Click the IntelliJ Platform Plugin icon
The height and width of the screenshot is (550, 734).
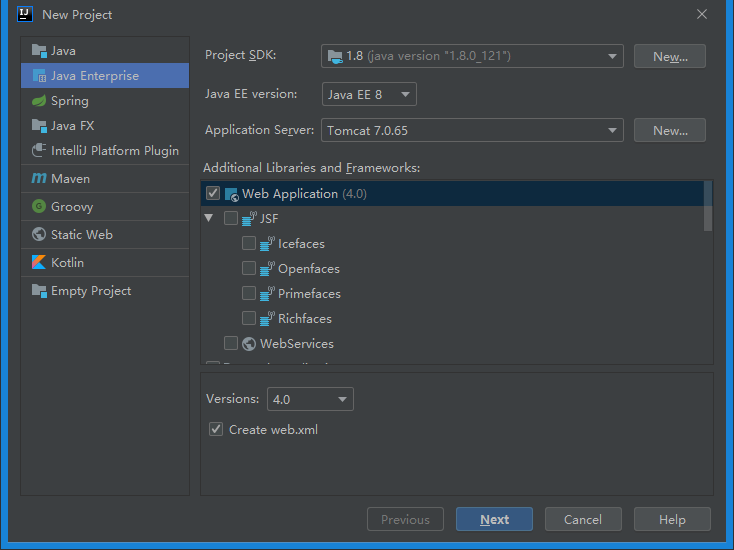pyautogui.click(x=39, y=150)
